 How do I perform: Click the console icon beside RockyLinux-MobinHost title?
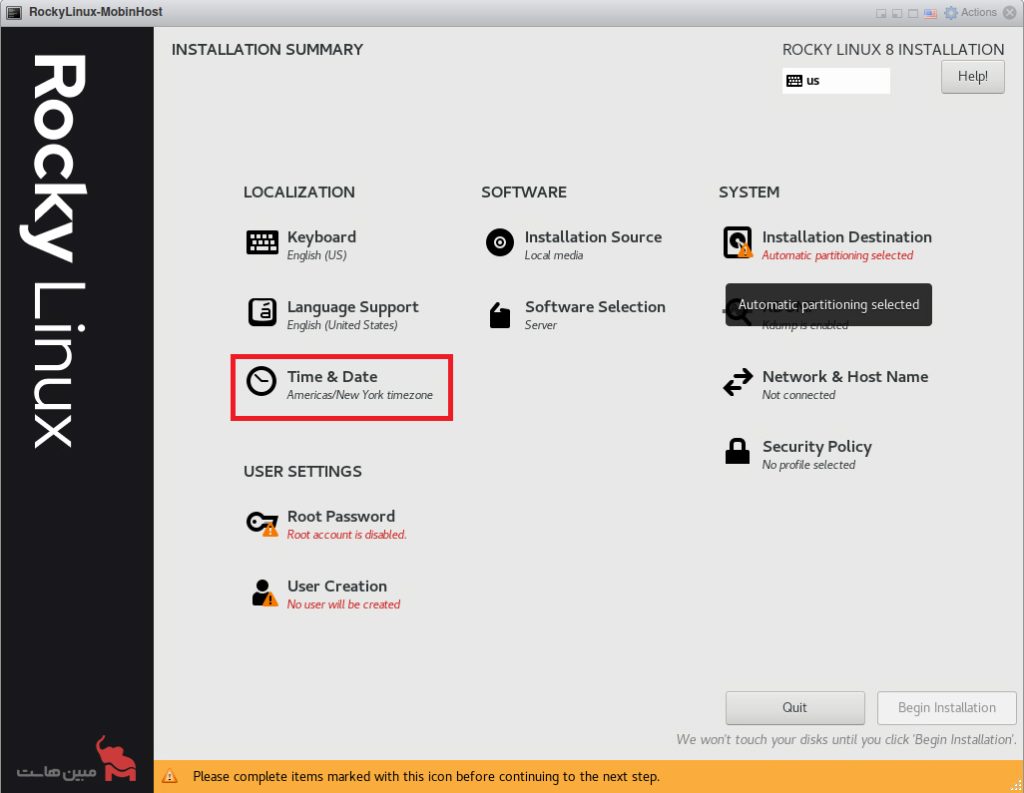pos(14,12)
